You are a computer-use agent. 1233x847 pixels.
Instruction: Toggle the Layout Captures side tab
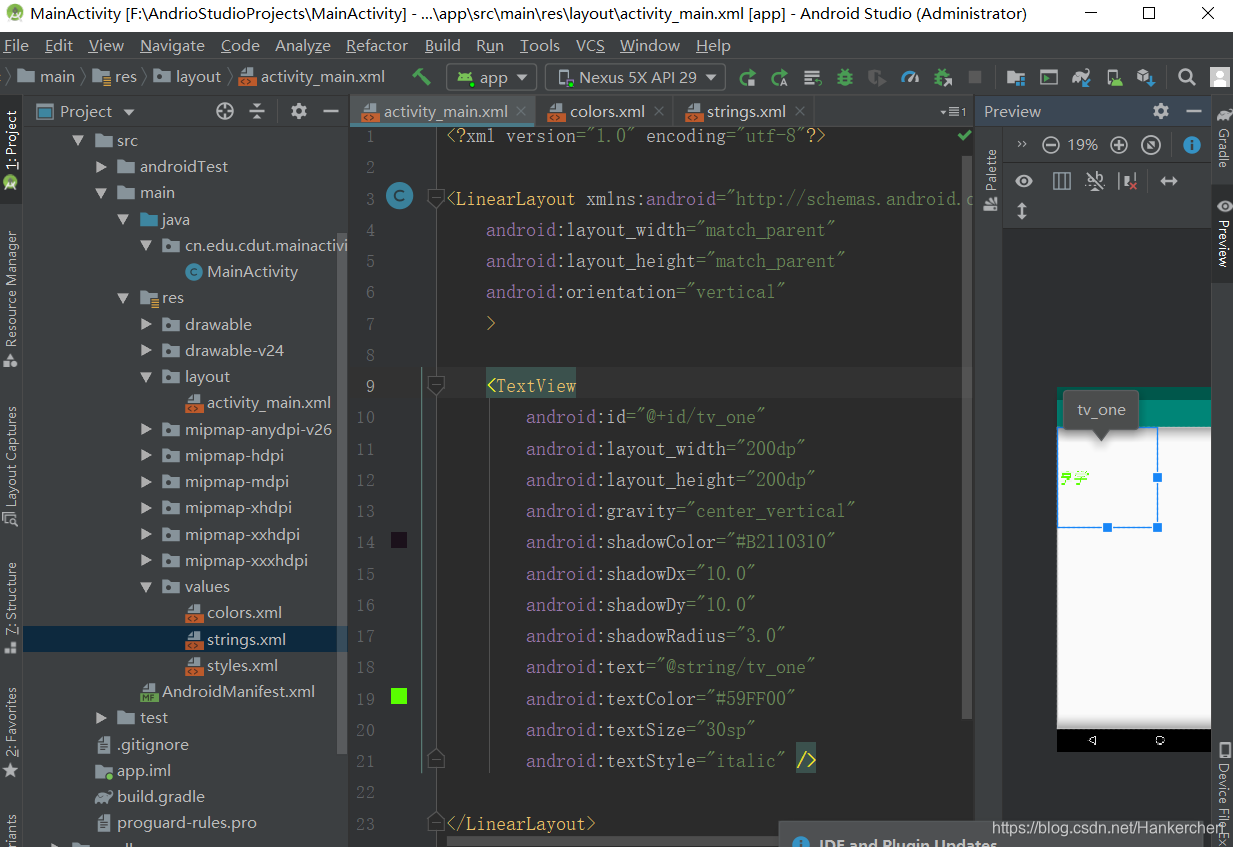tap(11, 466)
